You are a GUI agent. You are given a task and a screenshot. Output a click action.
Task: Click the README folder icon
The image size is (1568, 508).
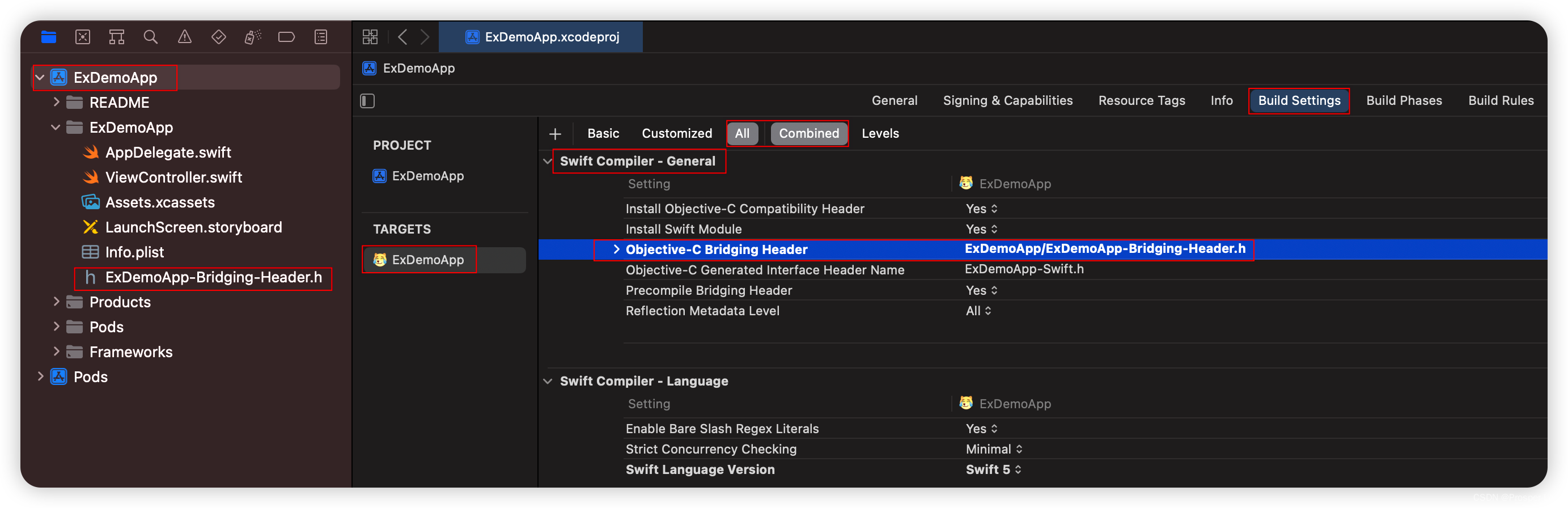pyautogui.click(x=74, y=102)
